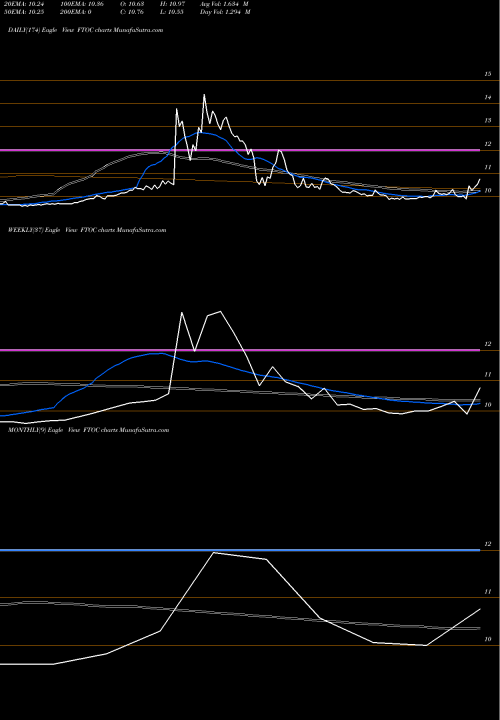
Task: Select the close price C: 10.76
Action: [131, 12]
